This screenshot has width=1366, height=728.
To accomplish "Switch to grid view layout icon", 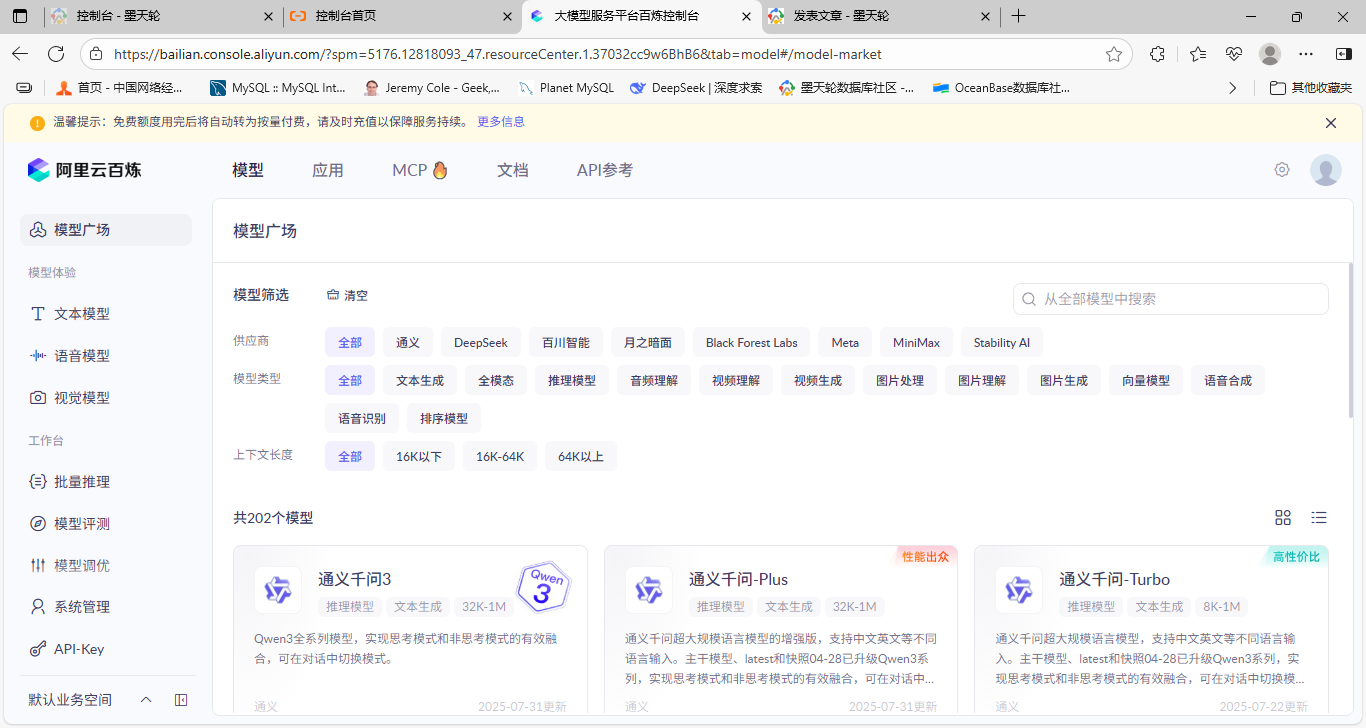I will (x=1283, y=517).
